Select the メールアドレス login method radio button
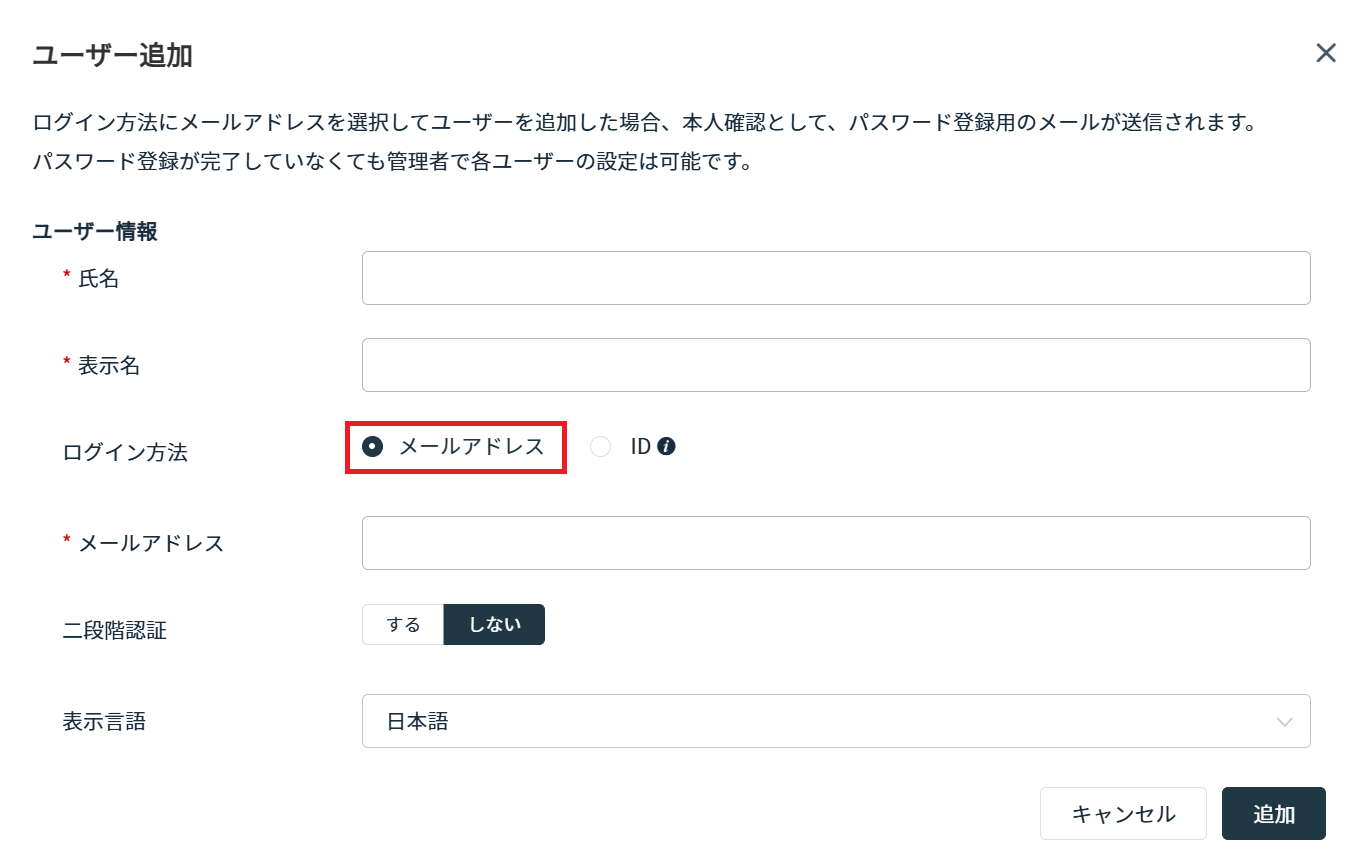Viewport: 1357px width, 856px height. click(372, 447)
